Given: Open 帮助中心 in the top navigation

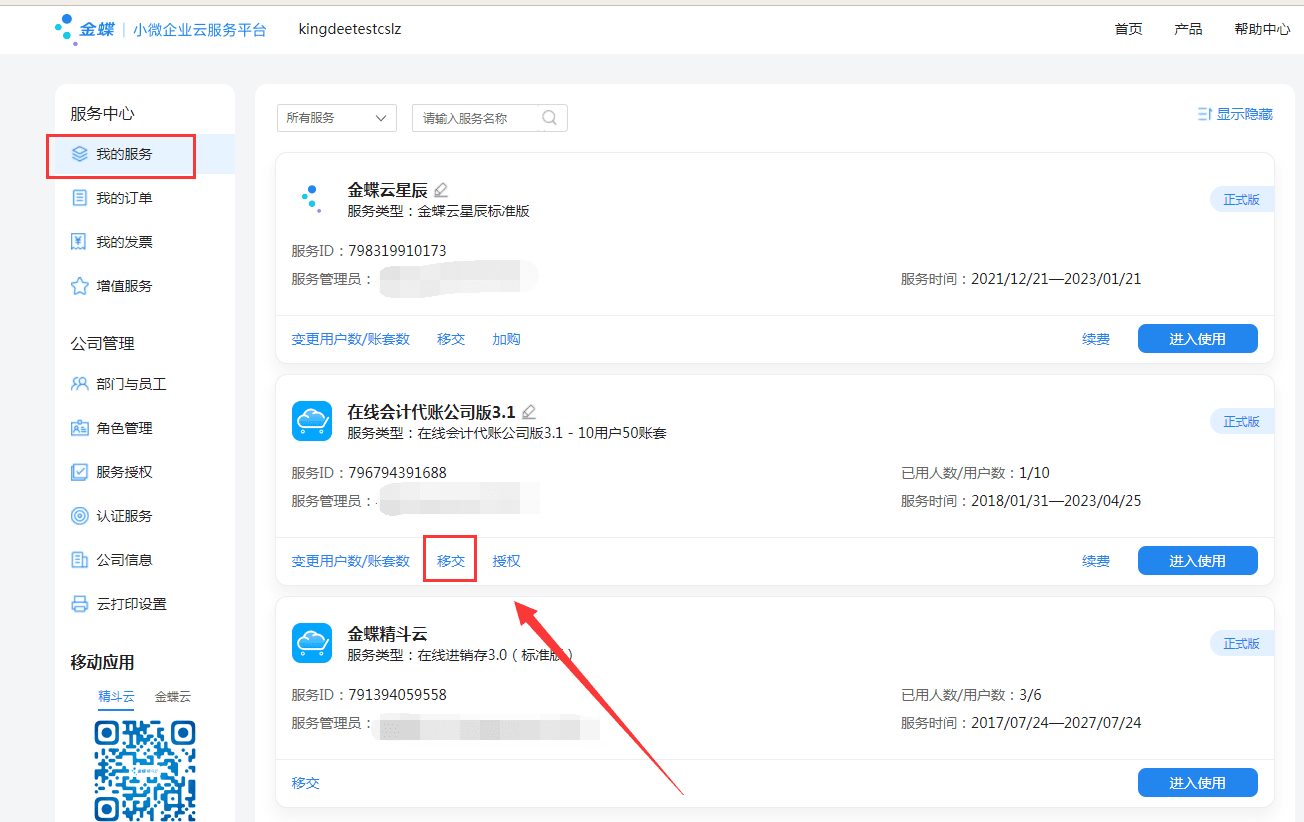Looking at the screenshot, I should 1262,29.
